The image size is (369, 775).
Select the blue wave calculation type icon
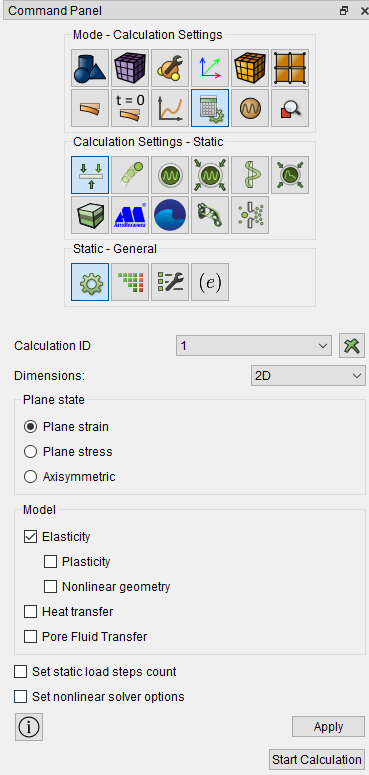(x=170, y=215)
